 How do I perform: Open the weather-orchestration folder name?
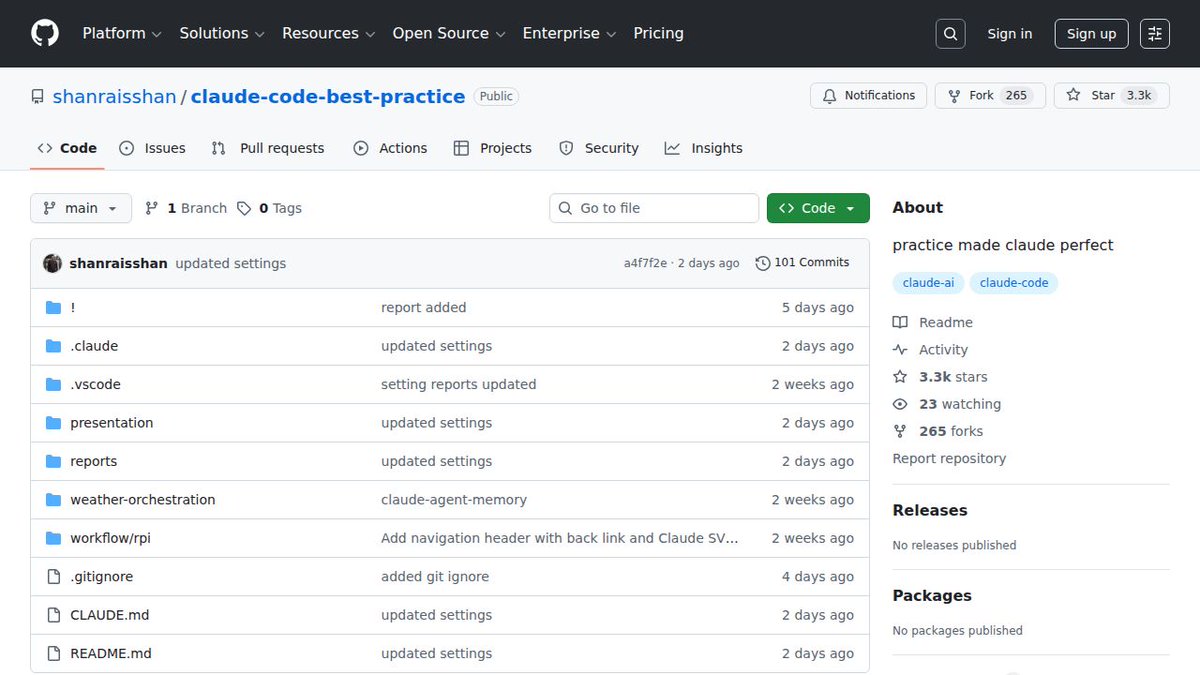(143, 500)
